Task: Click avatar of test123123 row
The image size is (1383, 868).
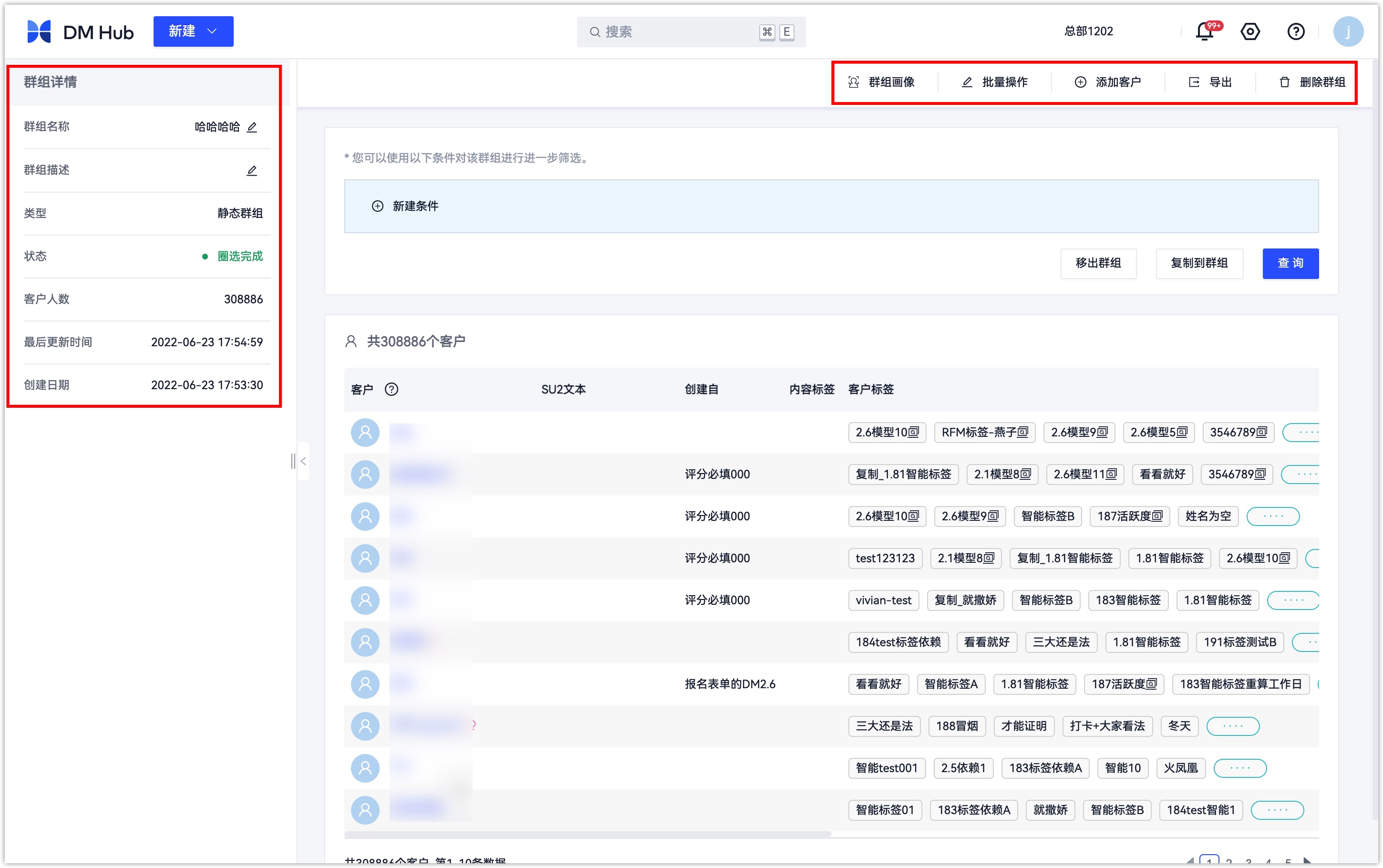Action: 365,558
